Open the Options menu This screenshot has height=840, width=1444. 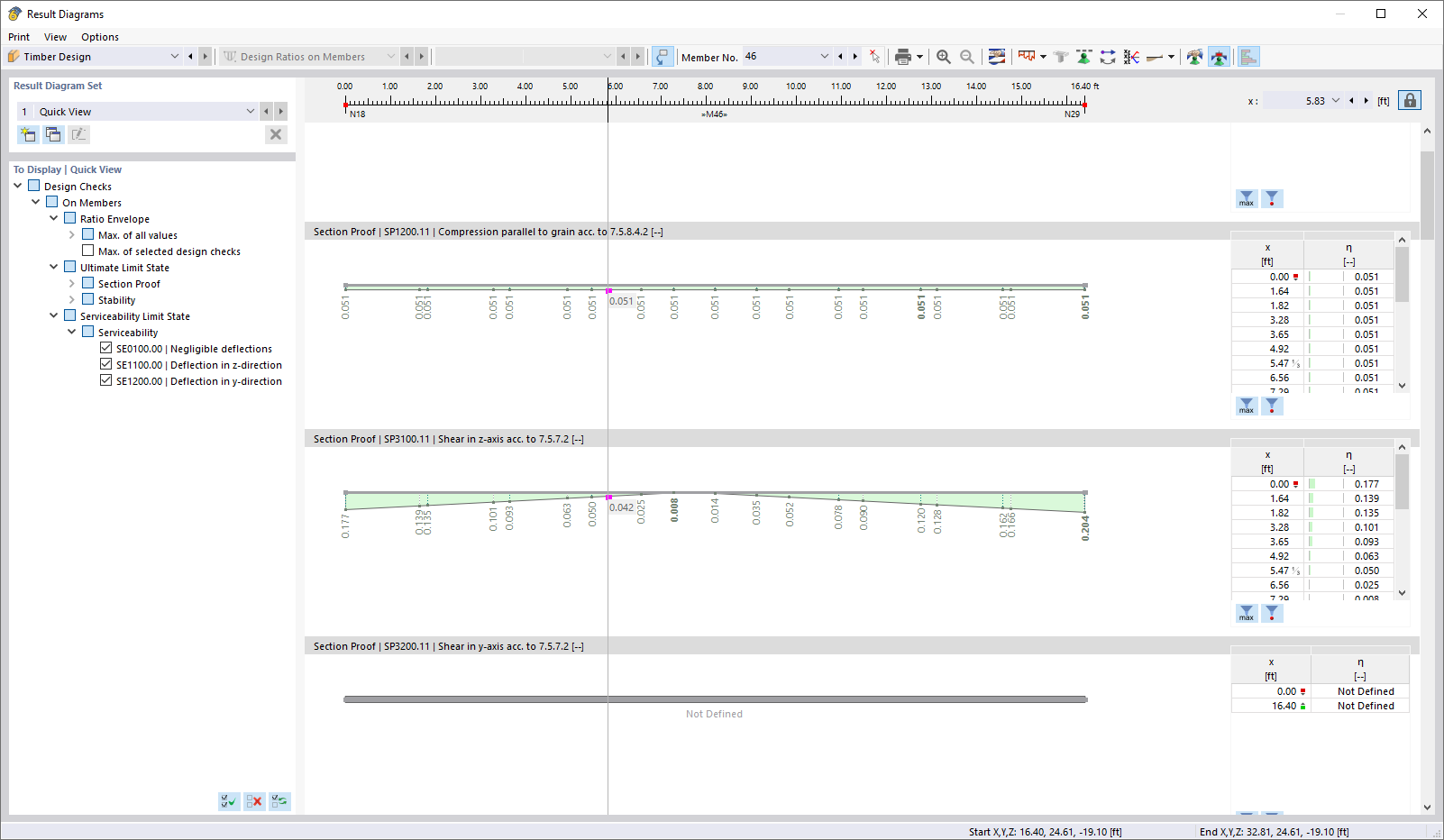tap(99, 37)
